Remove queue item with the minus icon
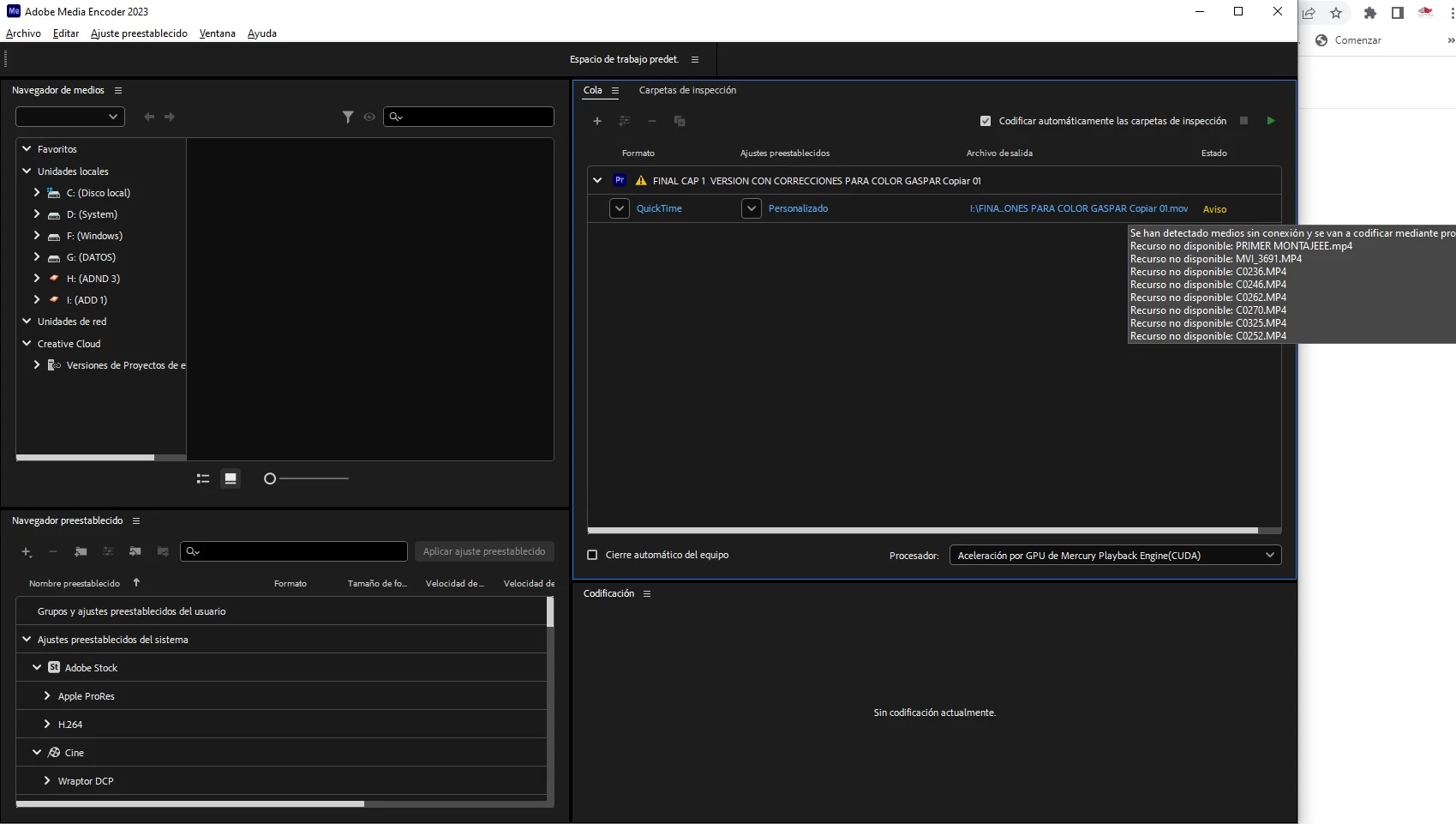Image resolution: width=1456 pixels, height=824 pixels. pyautogui.click(x=652, y=121)
